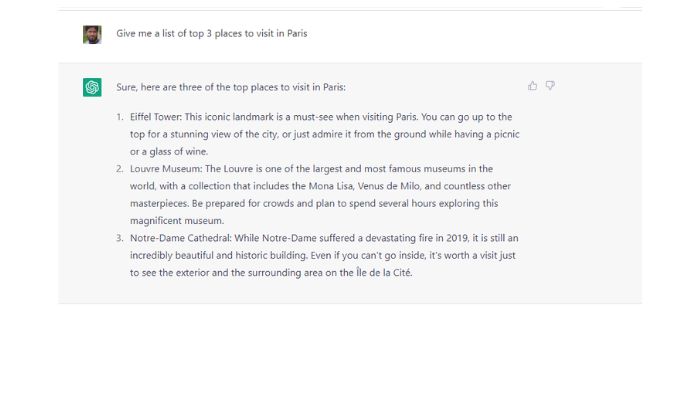
Task: Click the "Sure, here are three" intro line
Action: (x=231, y=87)
